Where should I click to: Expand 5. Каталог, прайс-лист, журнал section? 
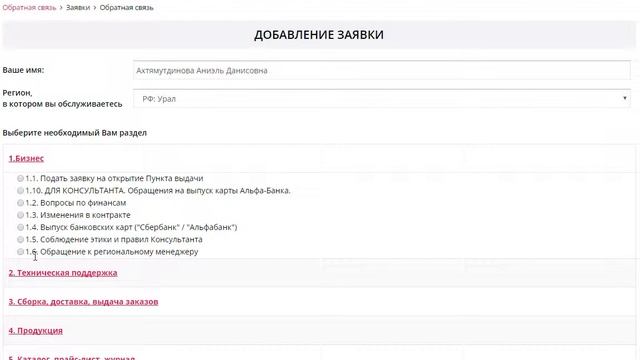point(72,358)
